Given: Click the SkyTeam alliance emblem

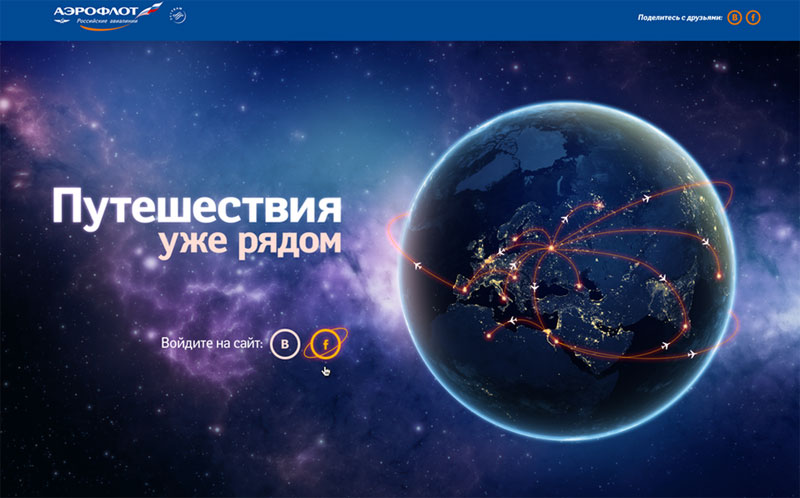Looking at the screenshot, I should (178, 17).
